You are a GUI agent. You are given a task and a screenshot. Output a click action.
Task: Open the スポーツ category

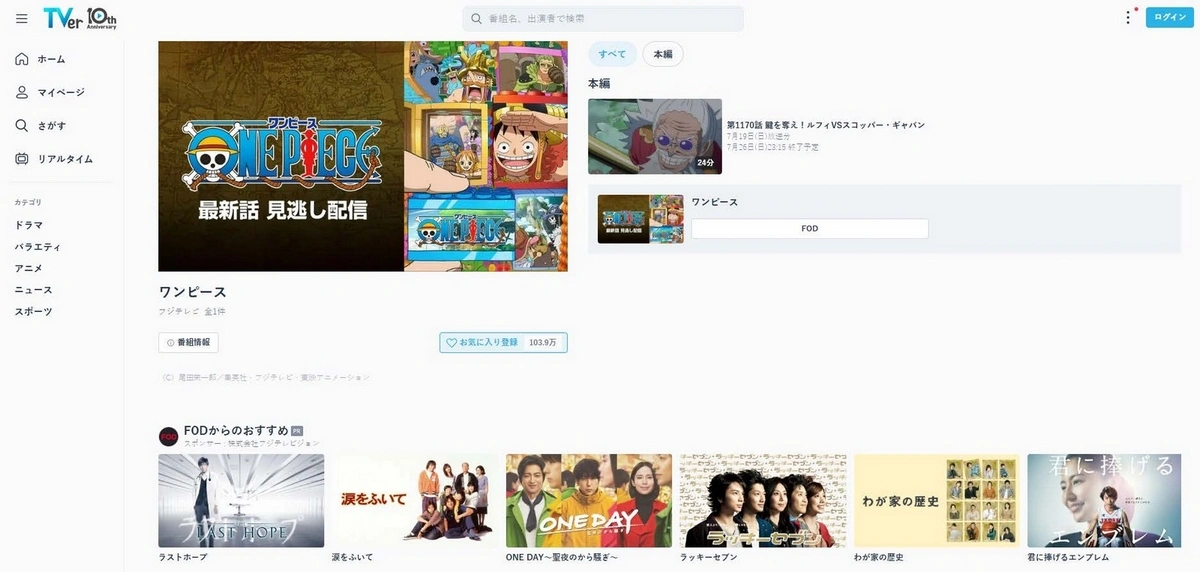pos(33,311)
